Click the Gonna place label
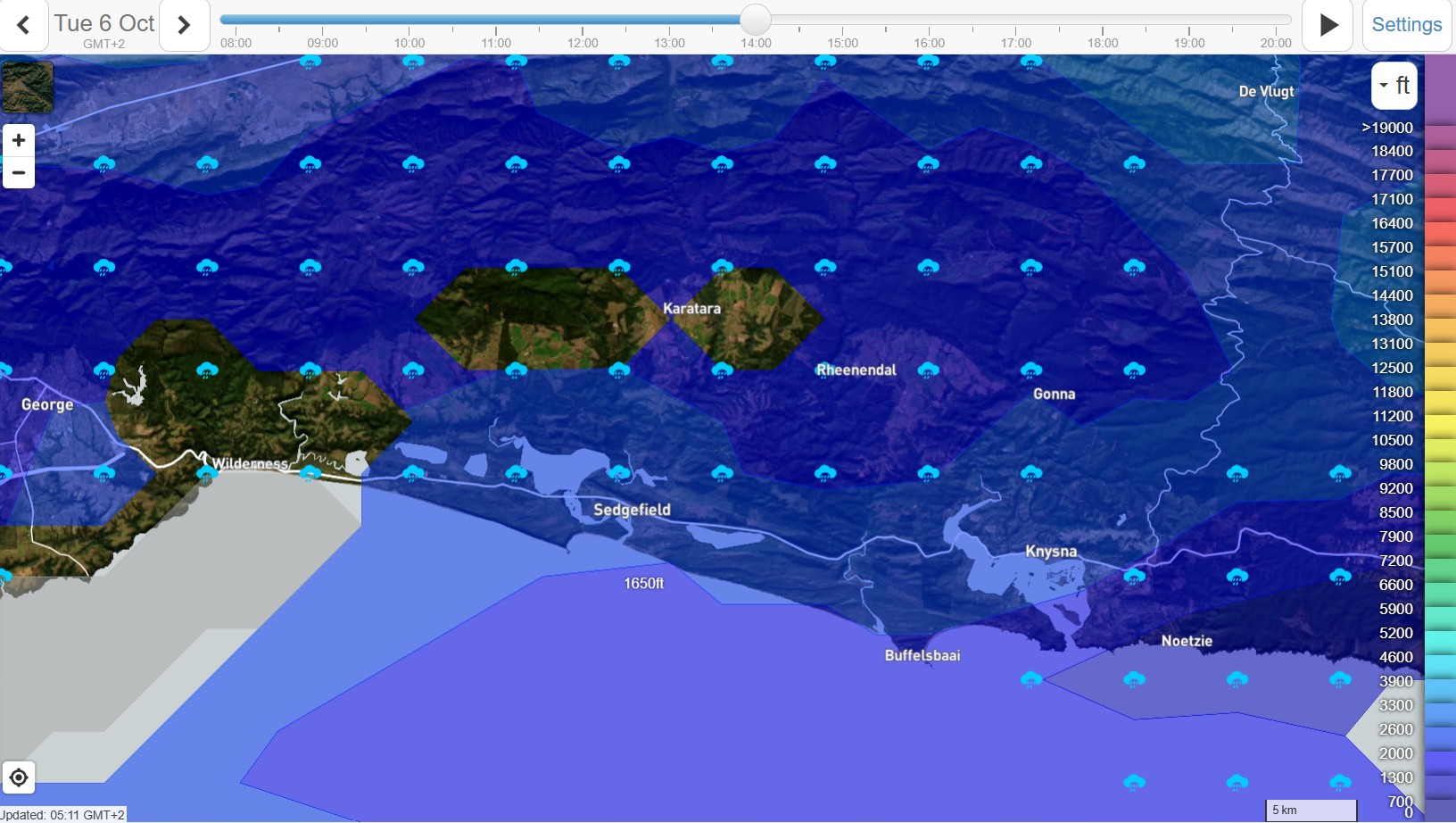The image size is (1456, 823). [x=1054, y=394]
